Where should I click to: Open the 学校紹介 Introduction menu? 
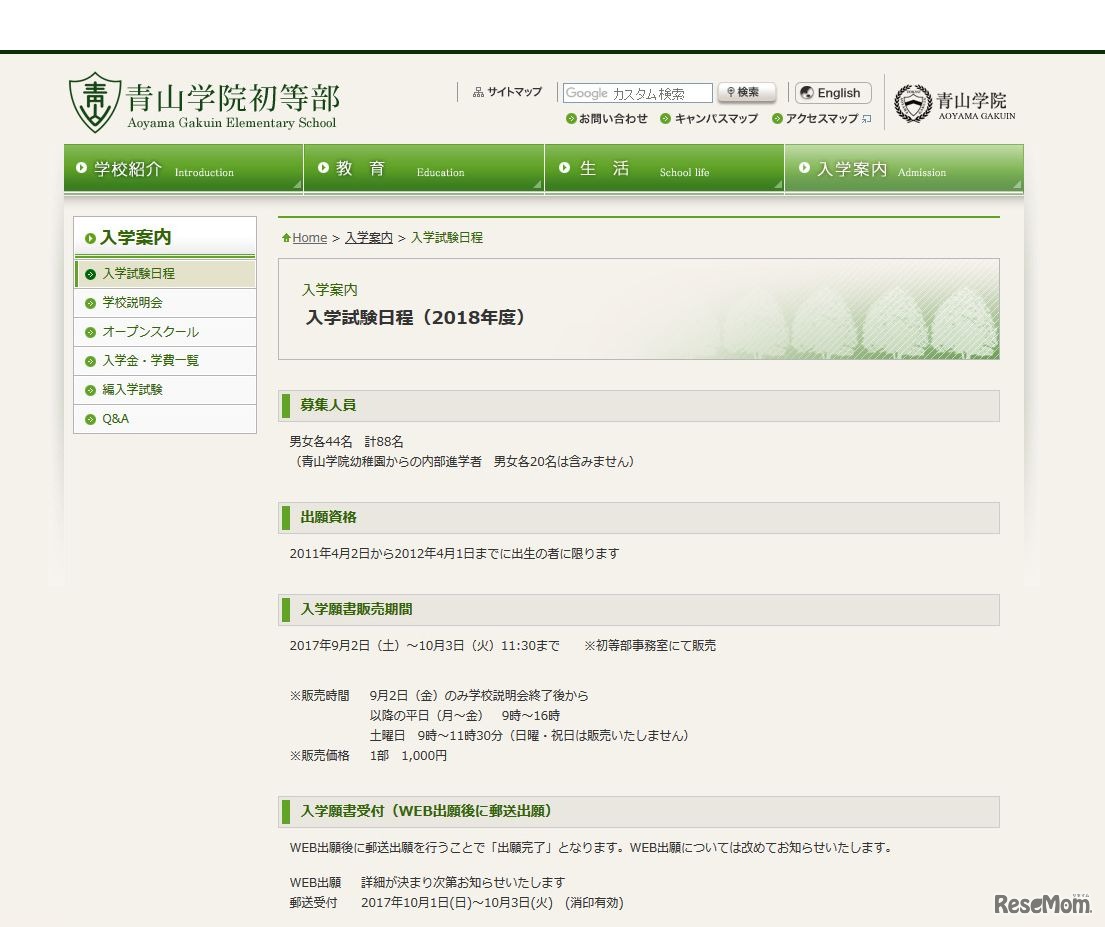[183, 169]
